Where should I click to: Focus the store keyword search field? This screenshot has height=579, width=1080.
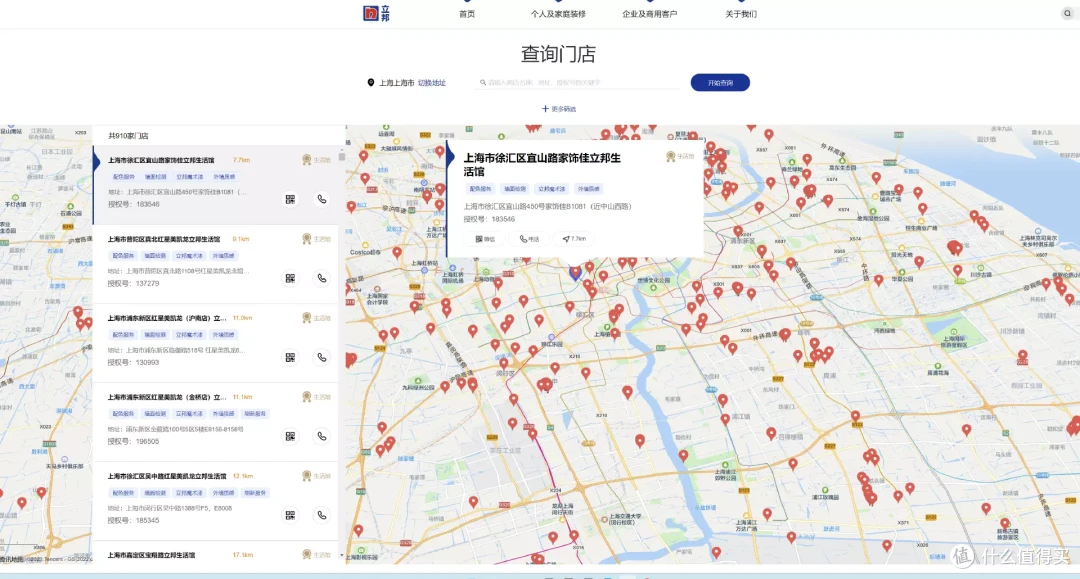(579, 83)
